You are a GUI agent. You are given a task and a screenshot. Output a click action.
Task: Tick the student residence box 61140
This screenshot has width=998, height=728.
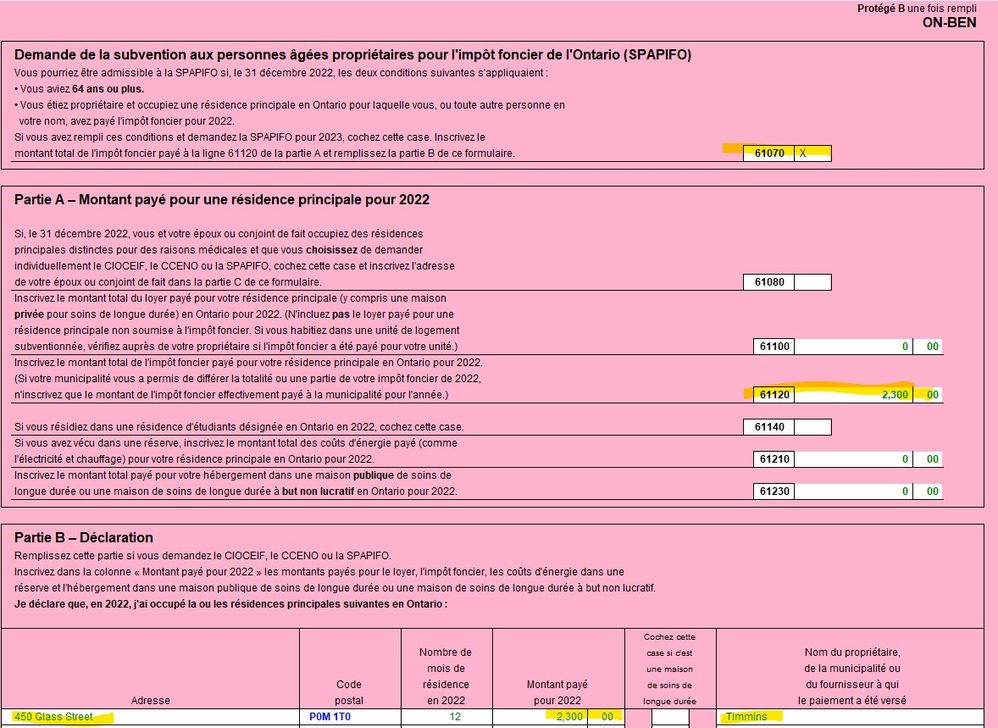pyautogui.click(x=813, y=427)
